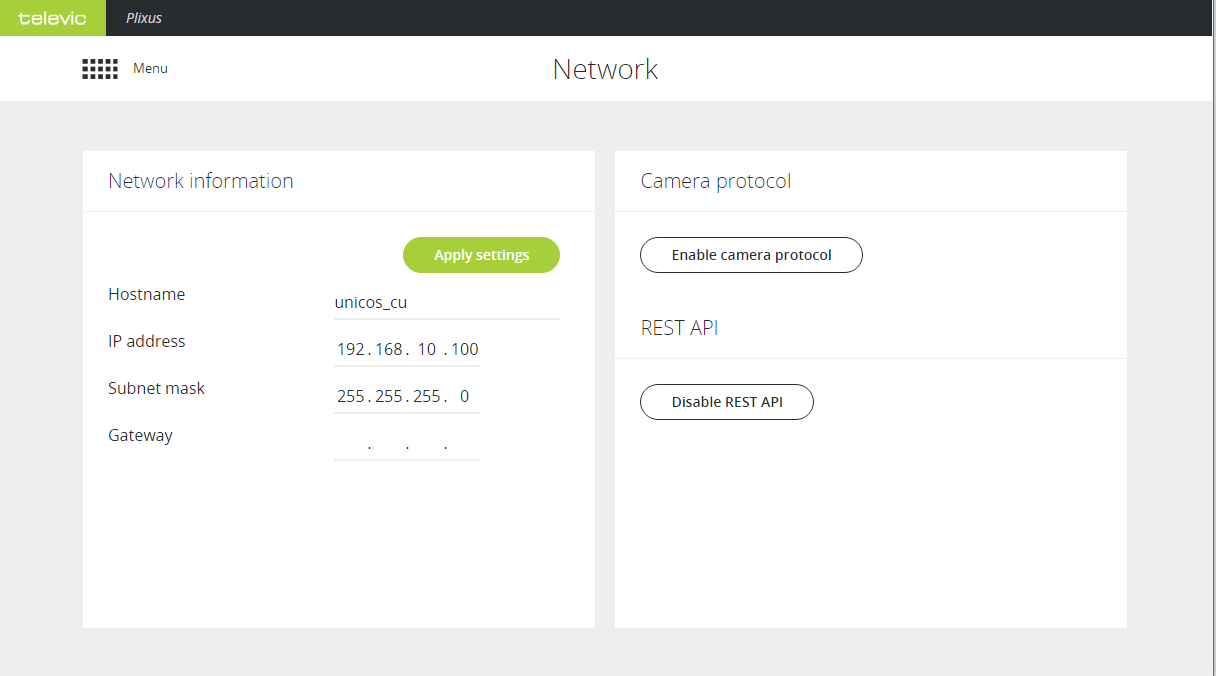
Task: Click the third octet of Subnet mask
Action: point(427,396)
